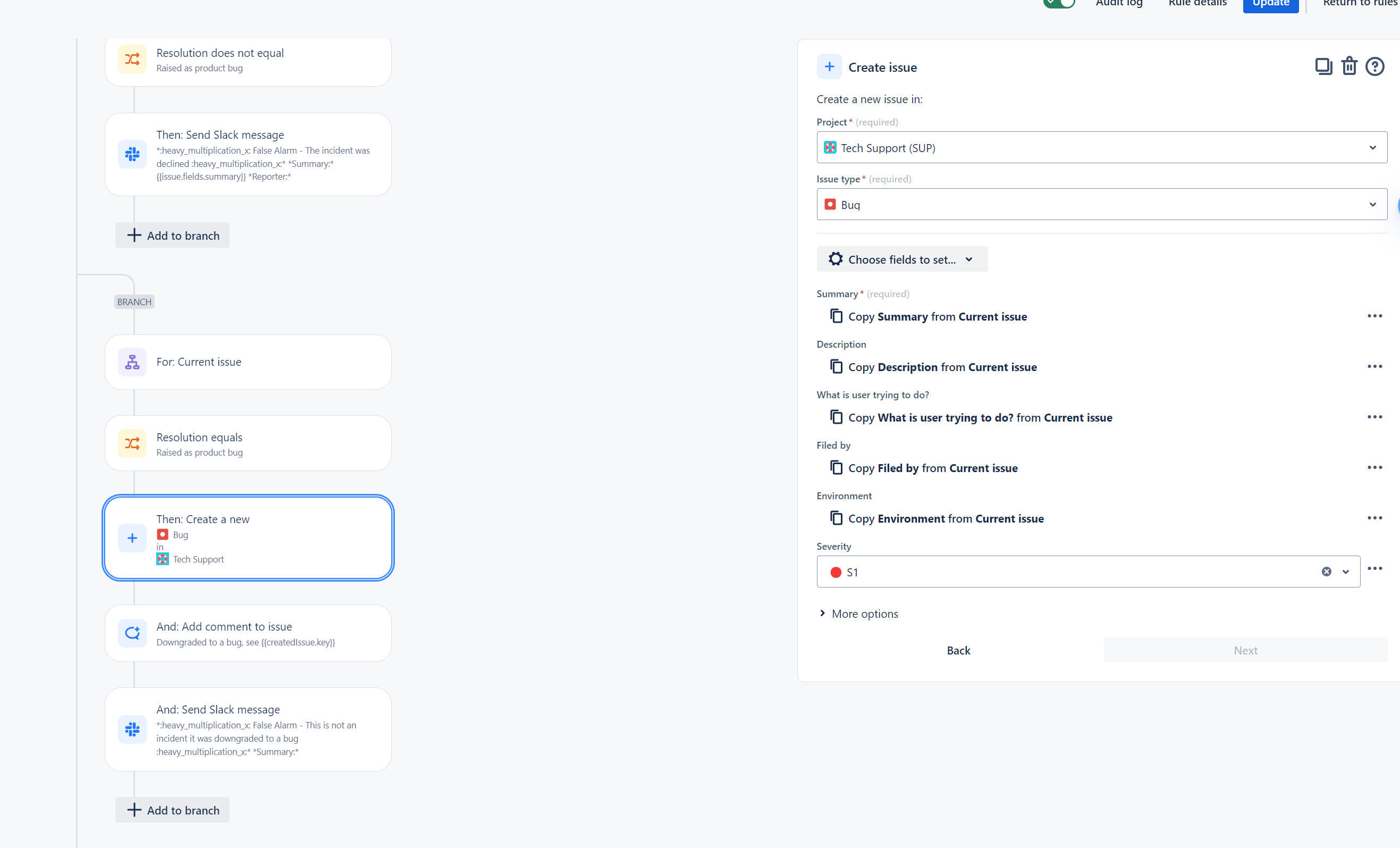Viewport: 1400px width, 848px height.
Task: Open the Audit log
Action: pos(1119,3)
